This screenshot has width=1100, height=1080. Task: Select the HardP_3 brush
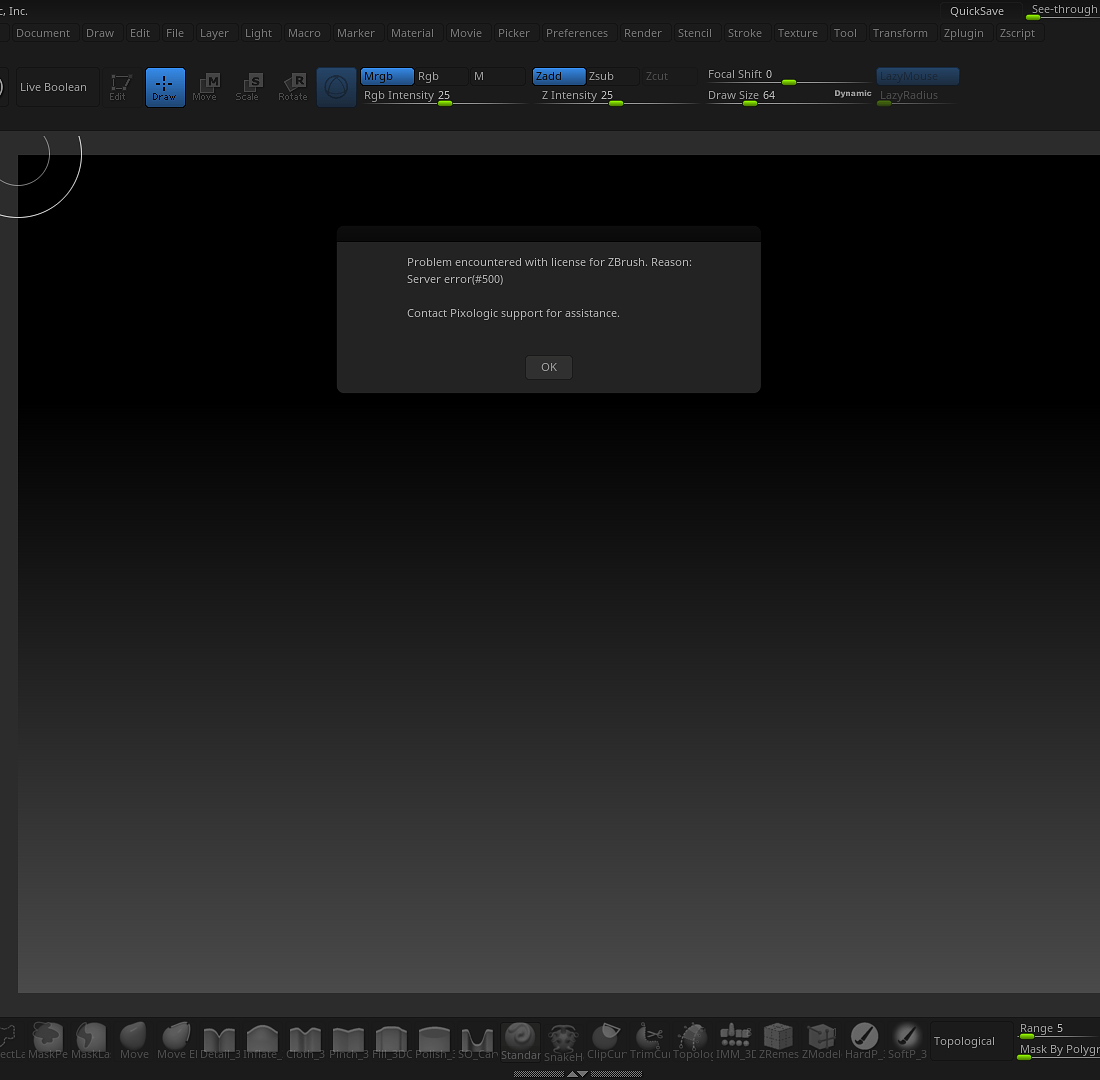coord(864,1040)
